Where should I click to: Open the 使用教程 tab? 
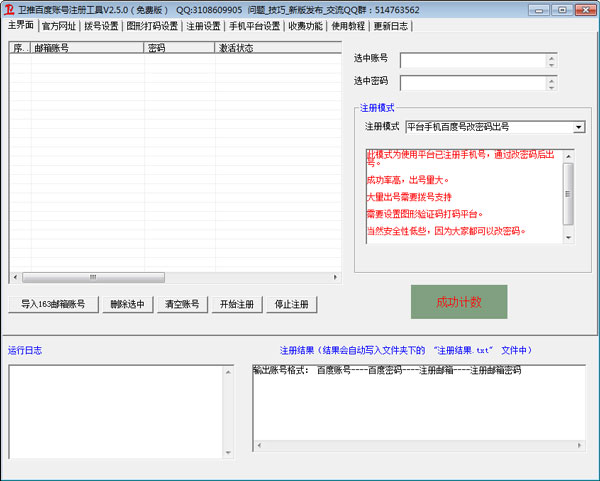click(x=348, y=26)
